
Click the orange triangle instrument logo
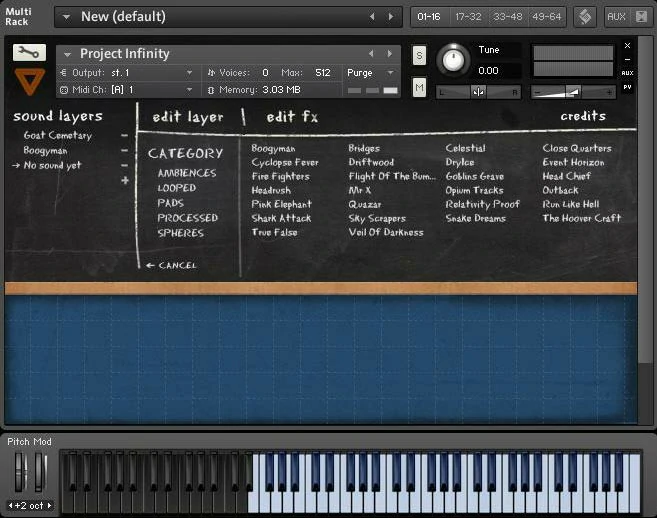pyautogui.click(x=29, y=82)
